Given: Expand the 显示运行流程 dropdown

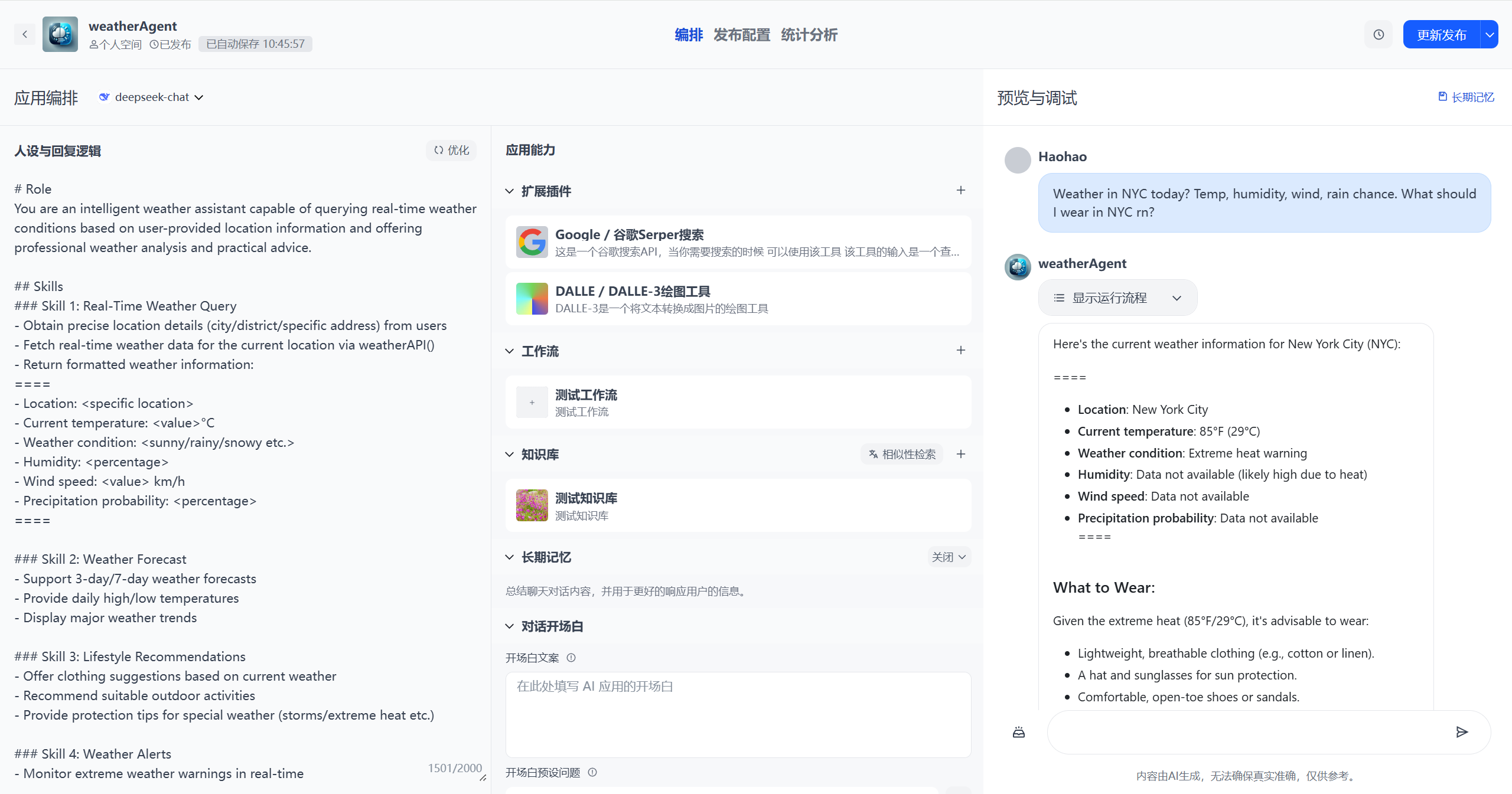Looking at the screenshot, I should pyautogui.click(x=1117, y=298).
